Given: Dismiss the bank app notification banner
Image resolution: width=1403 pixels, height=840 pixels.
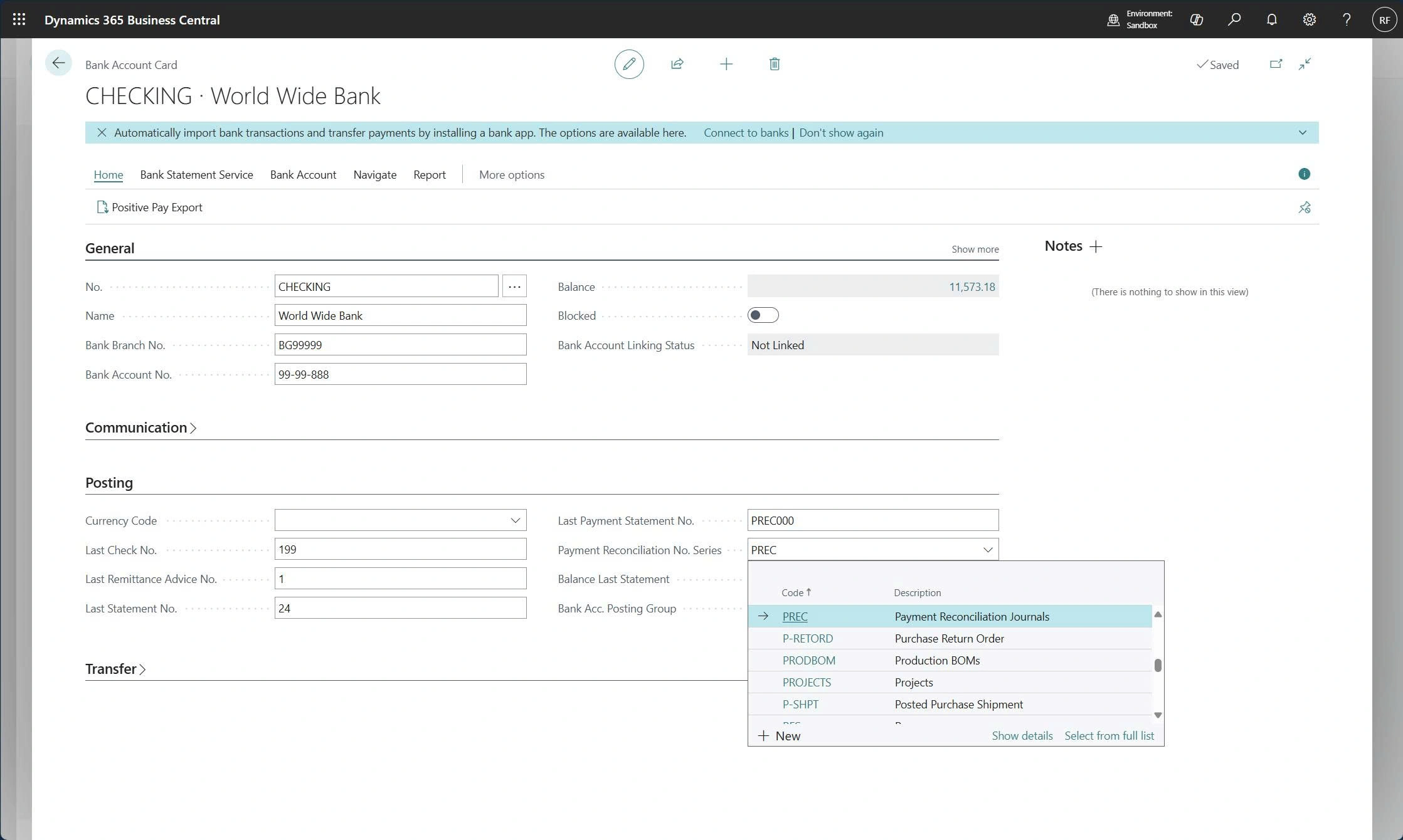Looking at the screenshot, I should [x=102, y=132].
